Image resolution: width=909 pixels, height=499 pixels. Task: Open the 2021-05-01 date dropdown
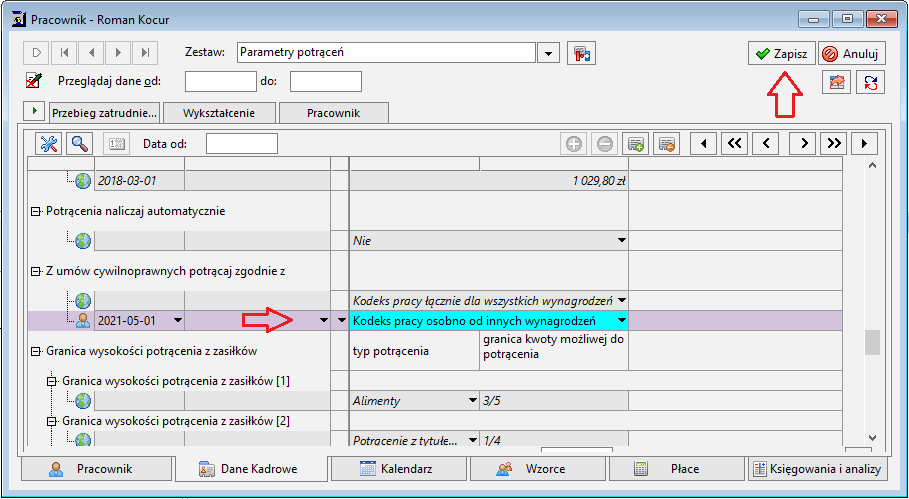(177, 320)
